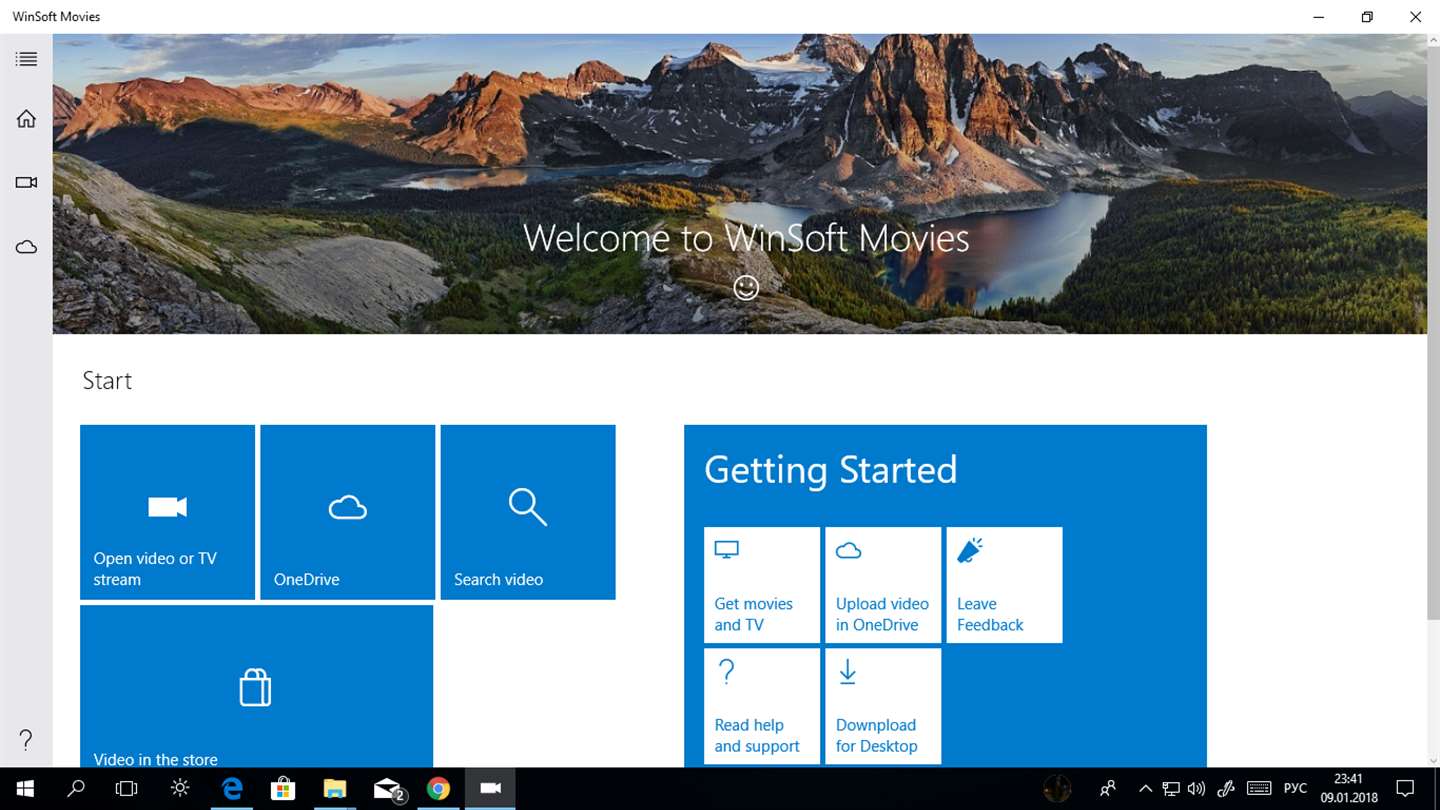Click the smiley face icon in banner
The height and width of the screenshot is (810, 1440).
pos(746,288)
